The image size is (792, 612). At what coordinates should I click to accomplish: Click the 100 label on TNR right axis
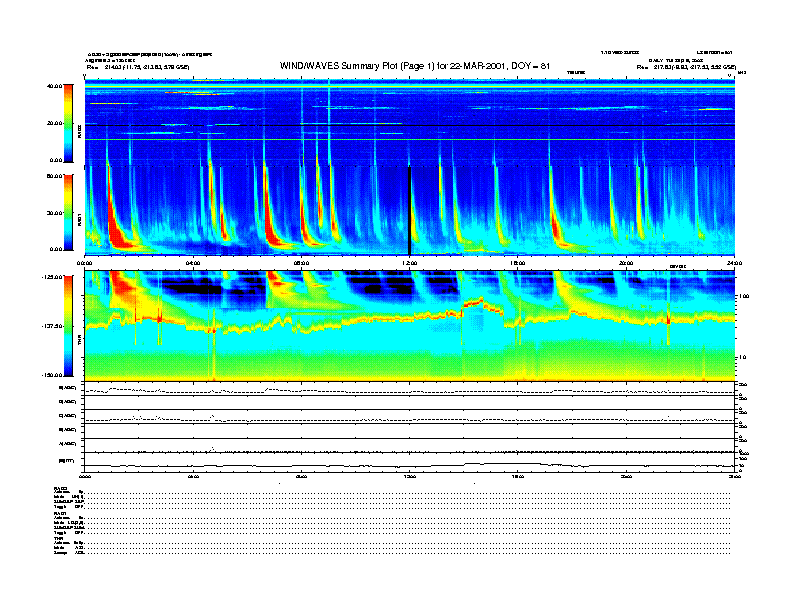coord(744,296)
